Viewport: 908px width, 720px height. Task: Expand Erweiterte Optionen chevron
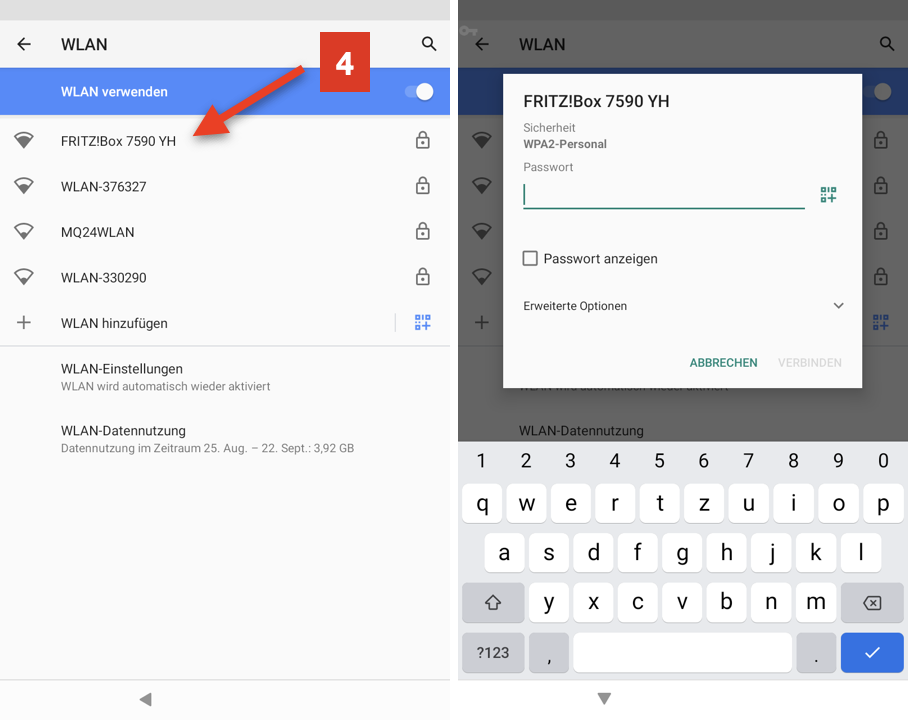point(838,306)
